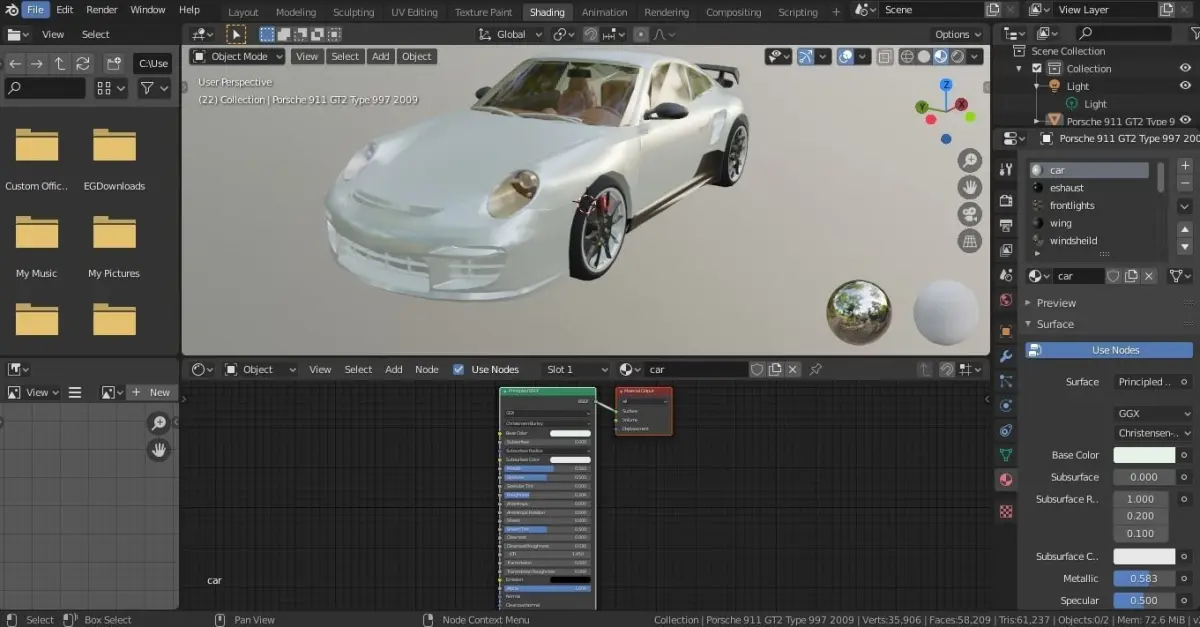Viewport: 1200px width, 627px height.
Task: Unlink the car material in Properties panel
Action: coord(1149,276)
